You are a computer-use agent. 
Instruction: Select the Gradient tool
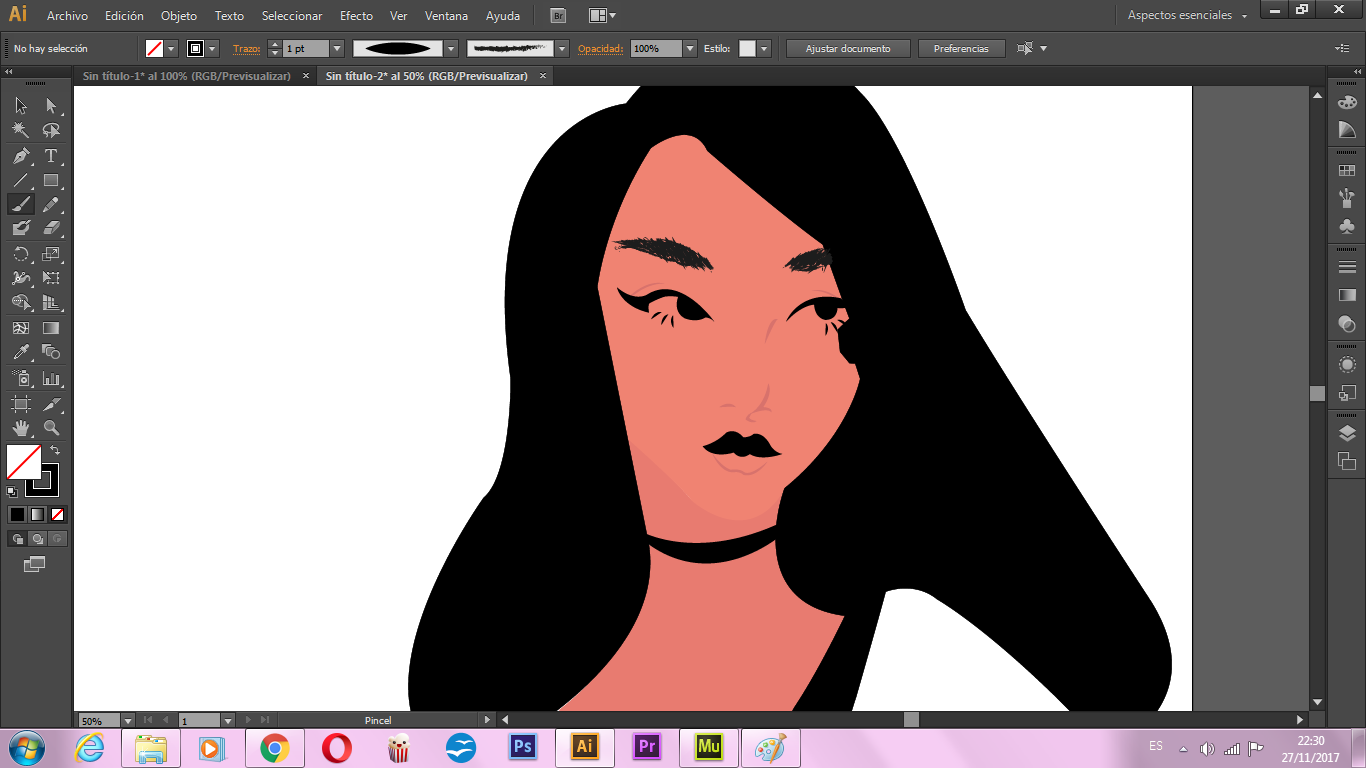point(51,328)
